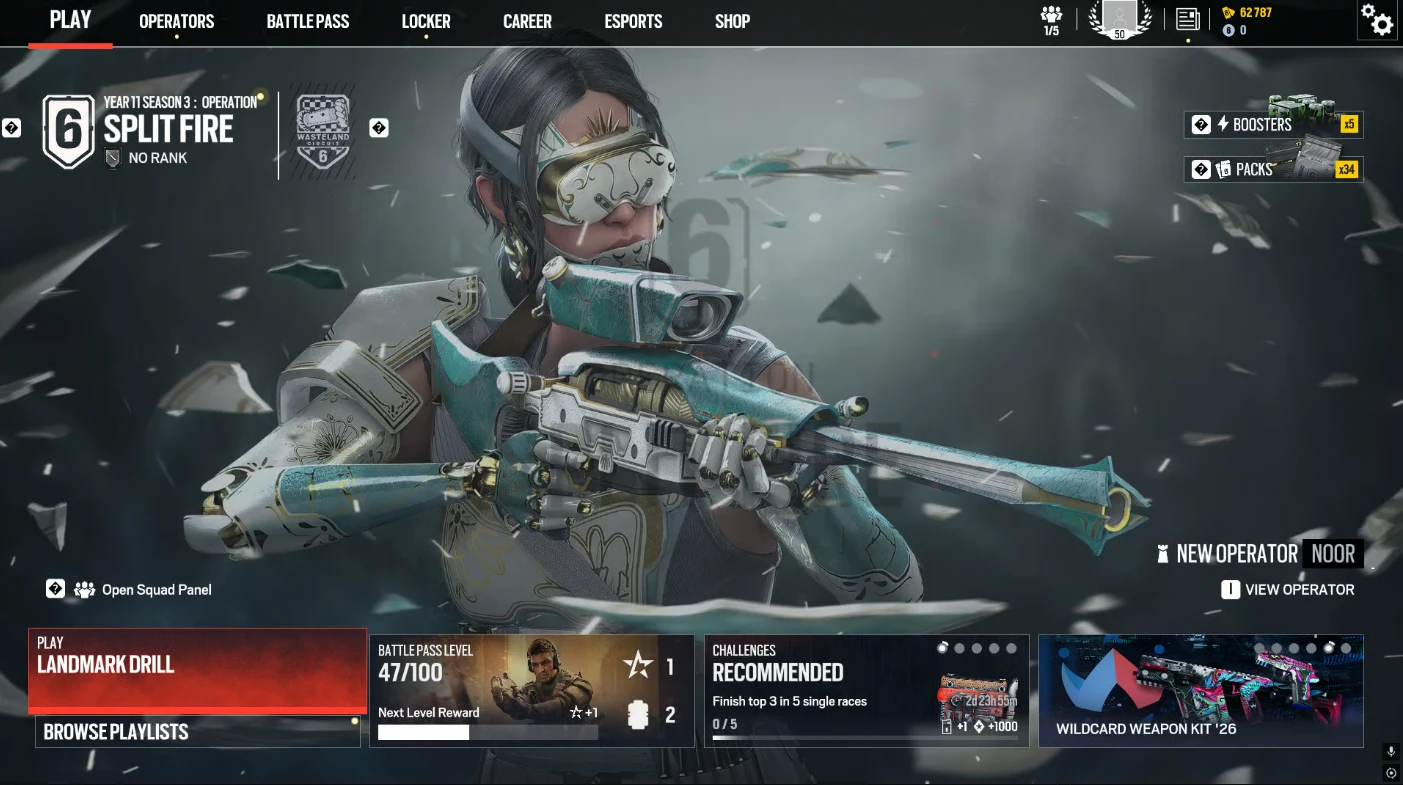Image resolution: width=1403 pixels, height=785 pixels.
Task: Open the Wildcard Weapon Kit '26 banner
Action: point(1201,691)
